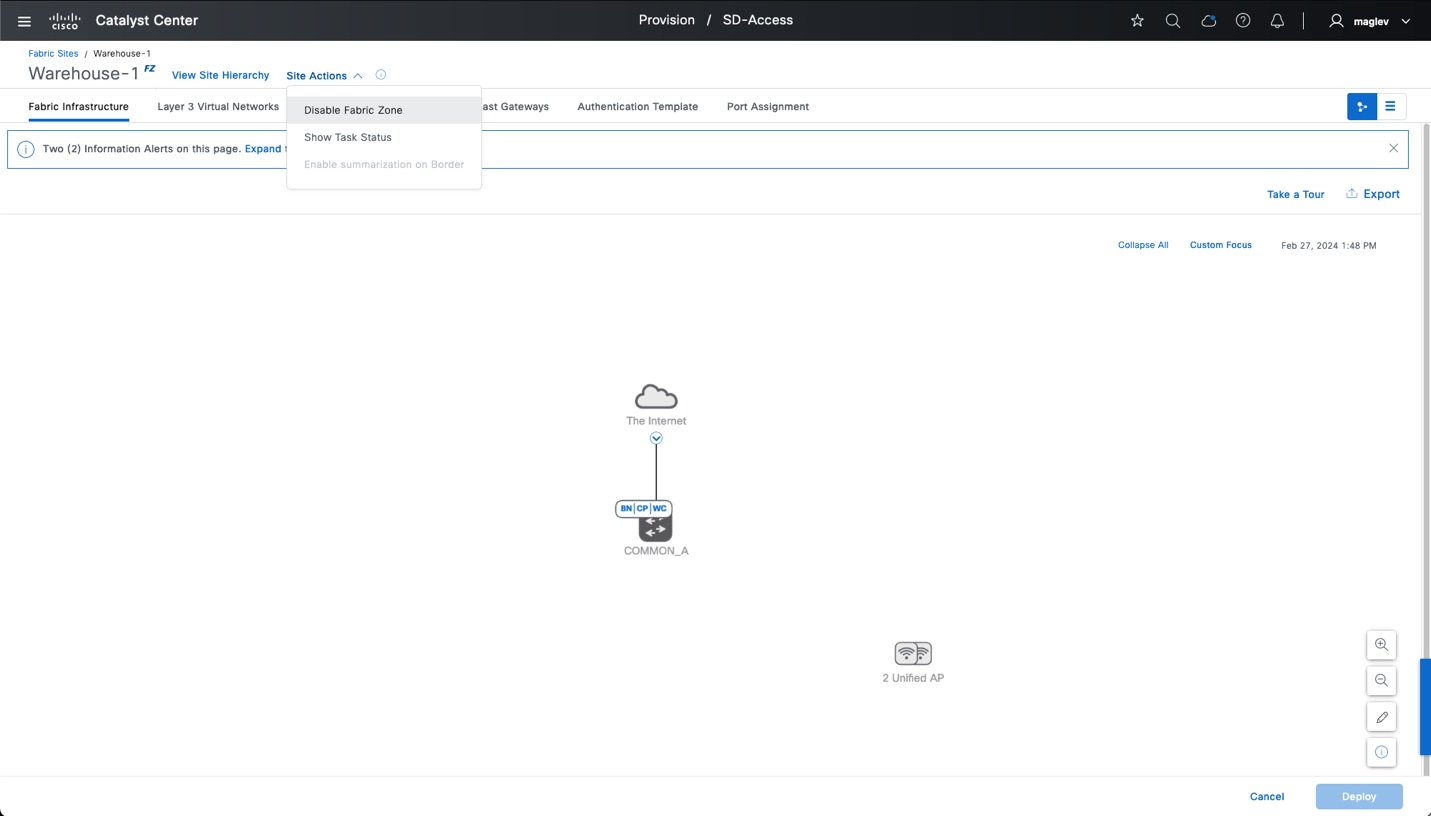Viewport: 1431px width, 816px height.
Task: Open the global search magnifier icon
Action: (1172, 20)
